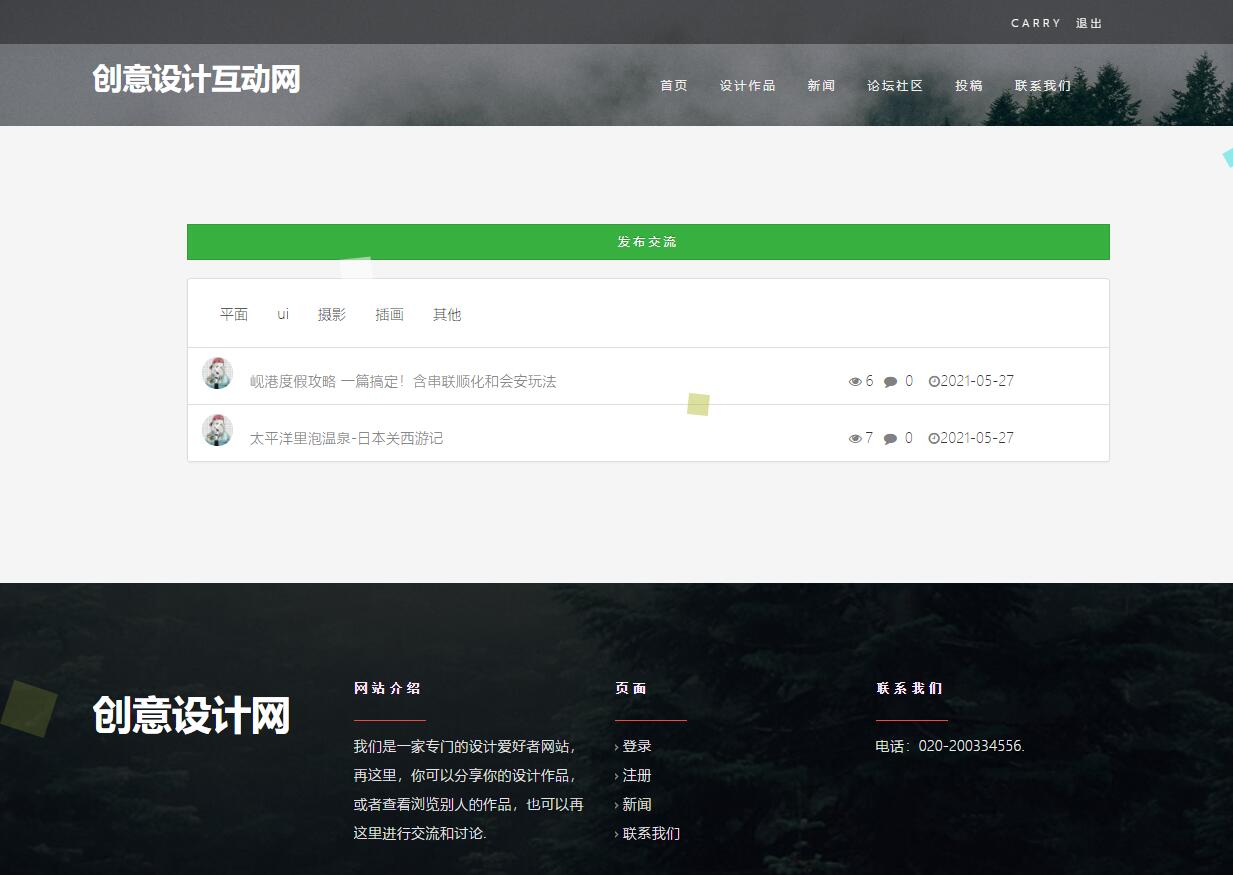Screen dimensions: 1233x875
Task: Click the 退出 logout link
Action: 1089,22
